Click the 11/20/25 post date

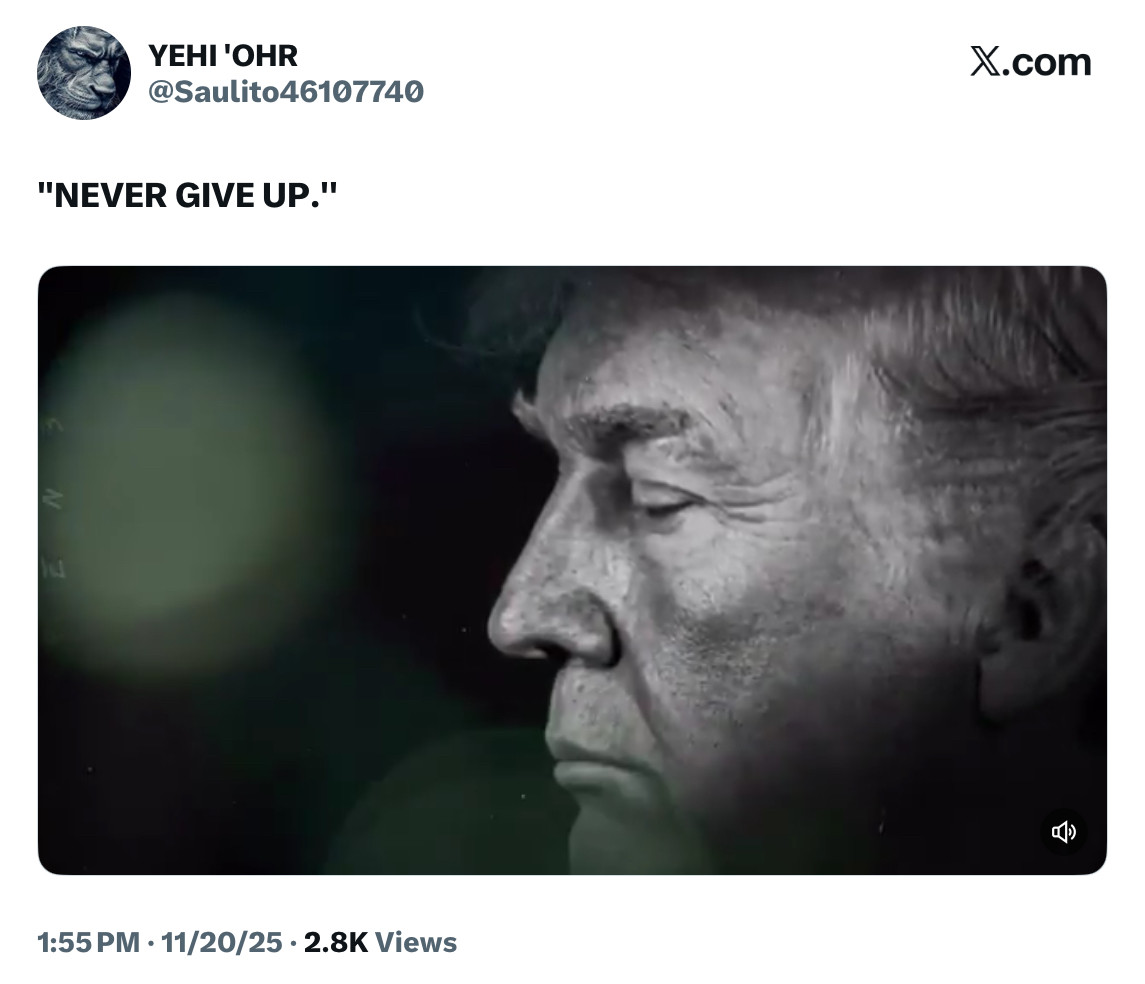(221, 942)
